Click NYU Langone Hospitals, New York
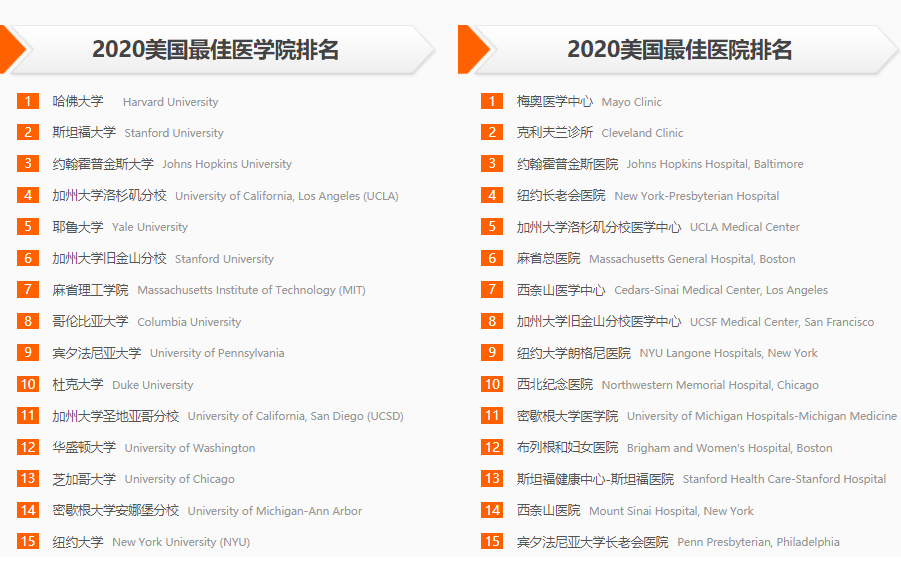901x572 pixels. [729, 354]
